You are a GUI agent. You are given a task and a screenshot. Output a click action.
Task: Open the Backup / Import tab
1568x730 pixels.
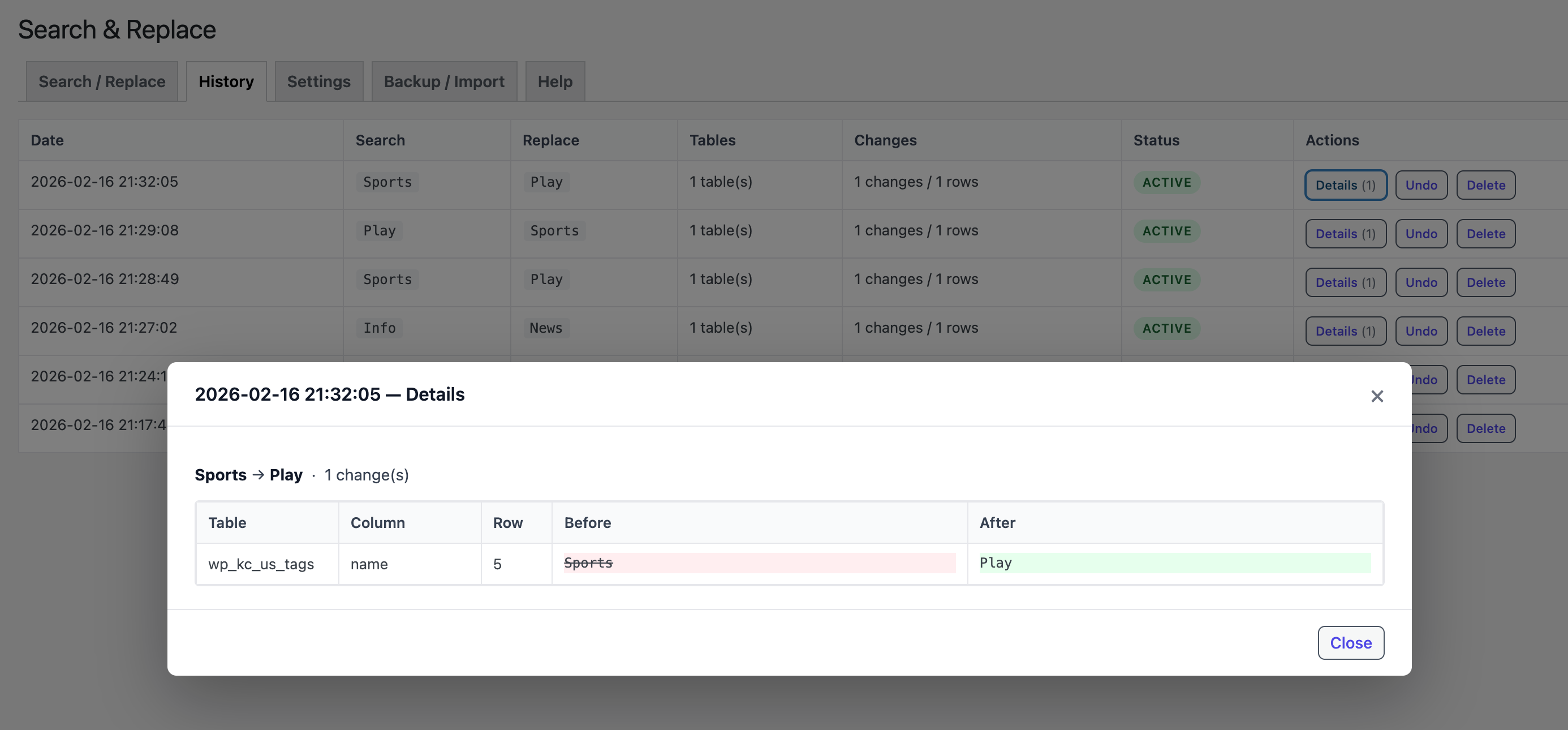(443, 81)
